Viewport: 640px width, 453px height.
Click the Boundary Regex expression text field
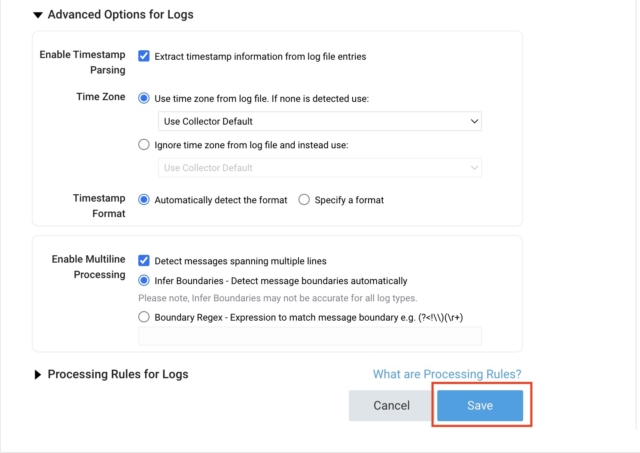310,336
